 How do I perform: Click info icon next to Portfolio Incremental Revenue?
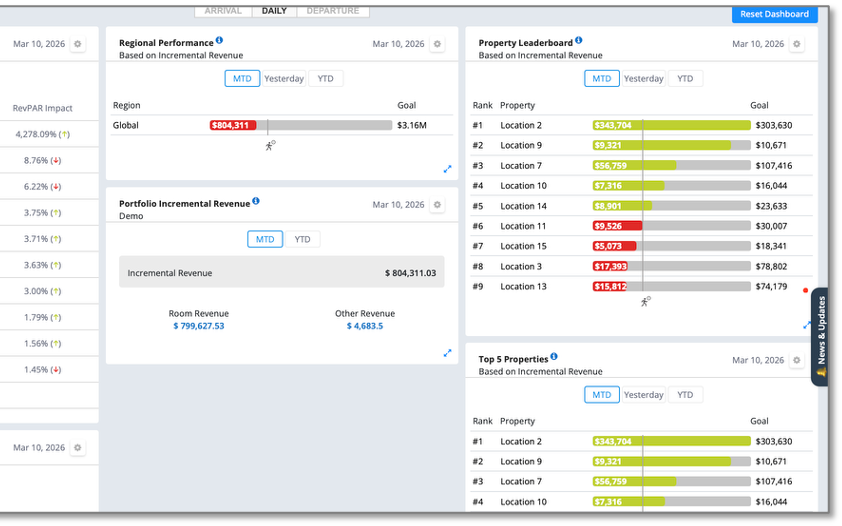256,201
